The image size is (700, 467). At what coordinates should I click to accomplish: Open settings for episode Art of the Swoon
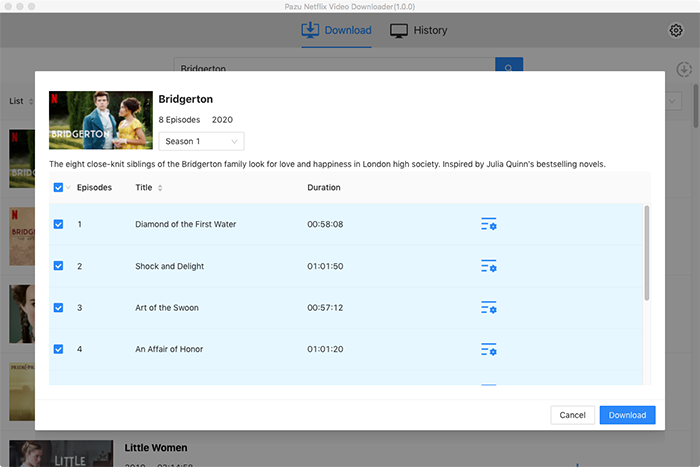[x=489, y=308]
